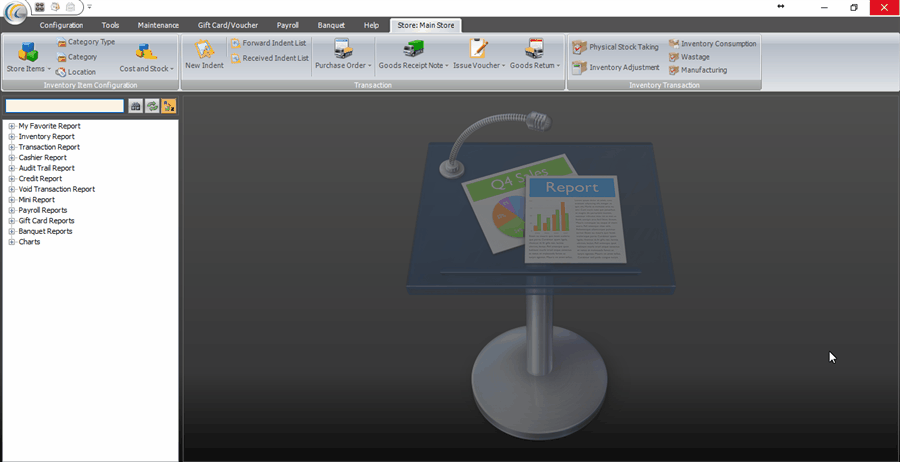
Task: Open Purchase Order dropdown arrow
Action: (x=370, y=66)
